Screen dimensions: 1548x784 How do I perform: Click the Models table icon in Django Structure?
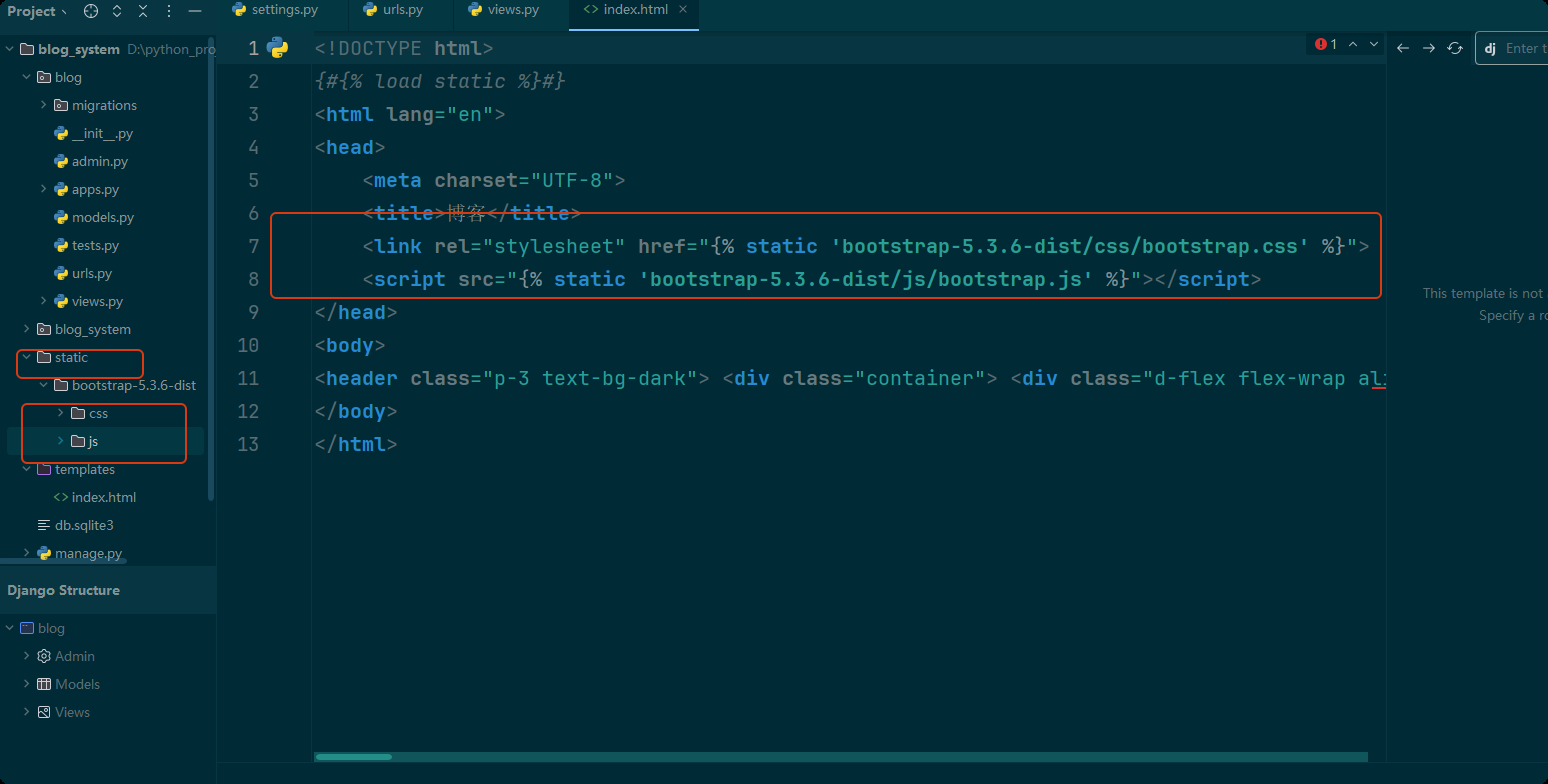coord(44,684)
